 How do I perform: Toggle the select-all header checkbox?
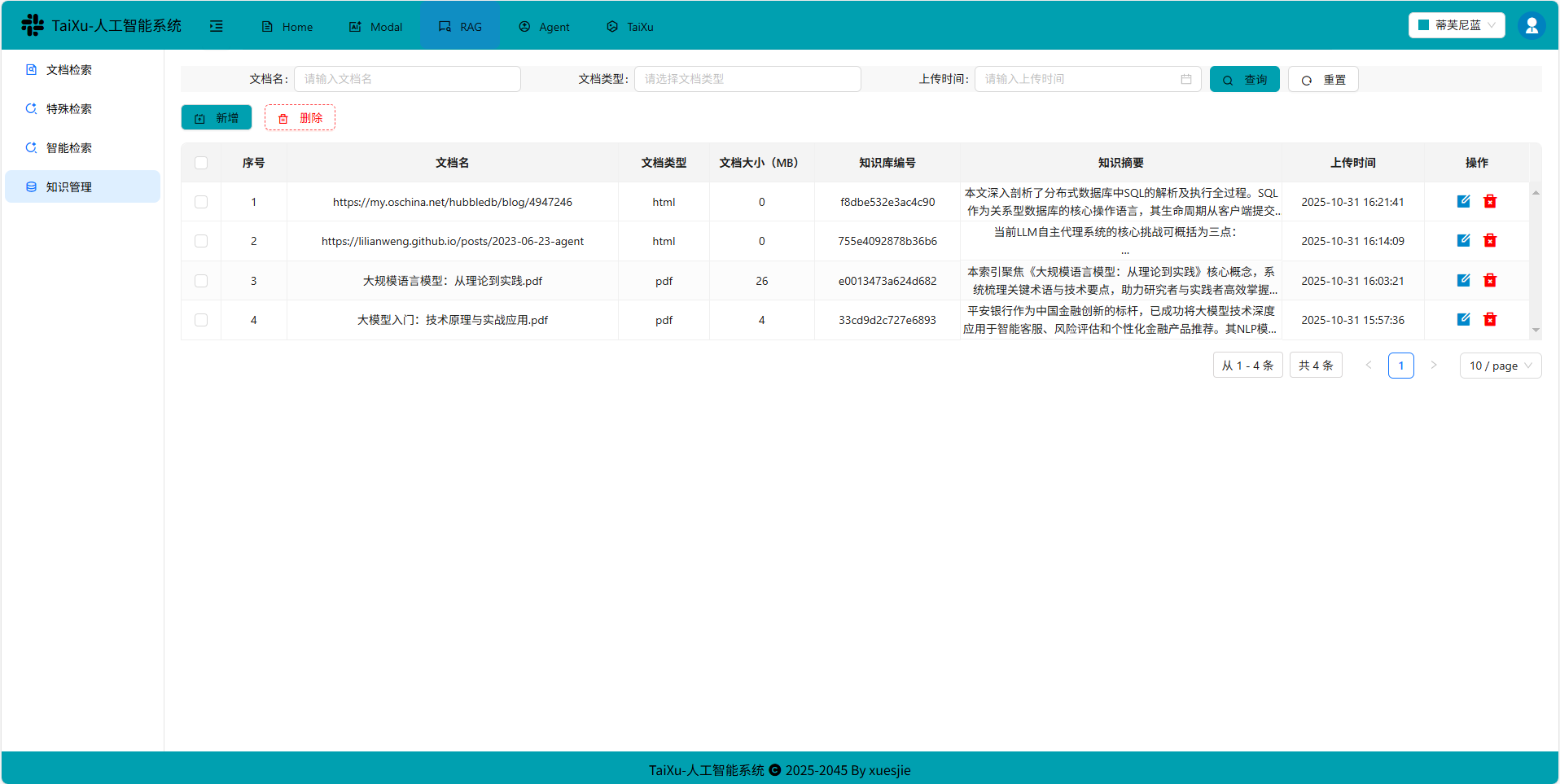tap(201, 163)
